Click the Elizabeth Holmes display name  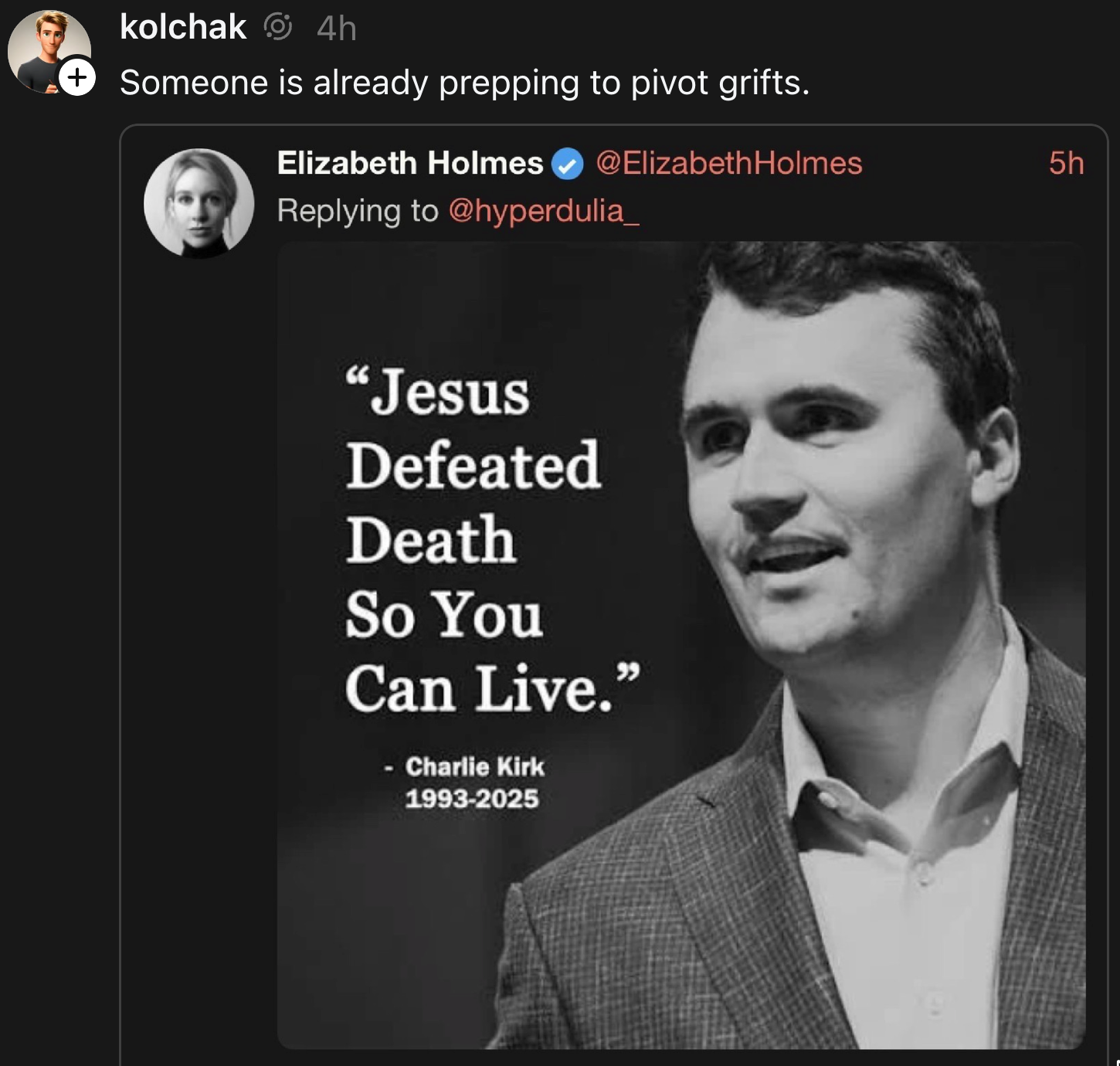(x=410, y=162)
